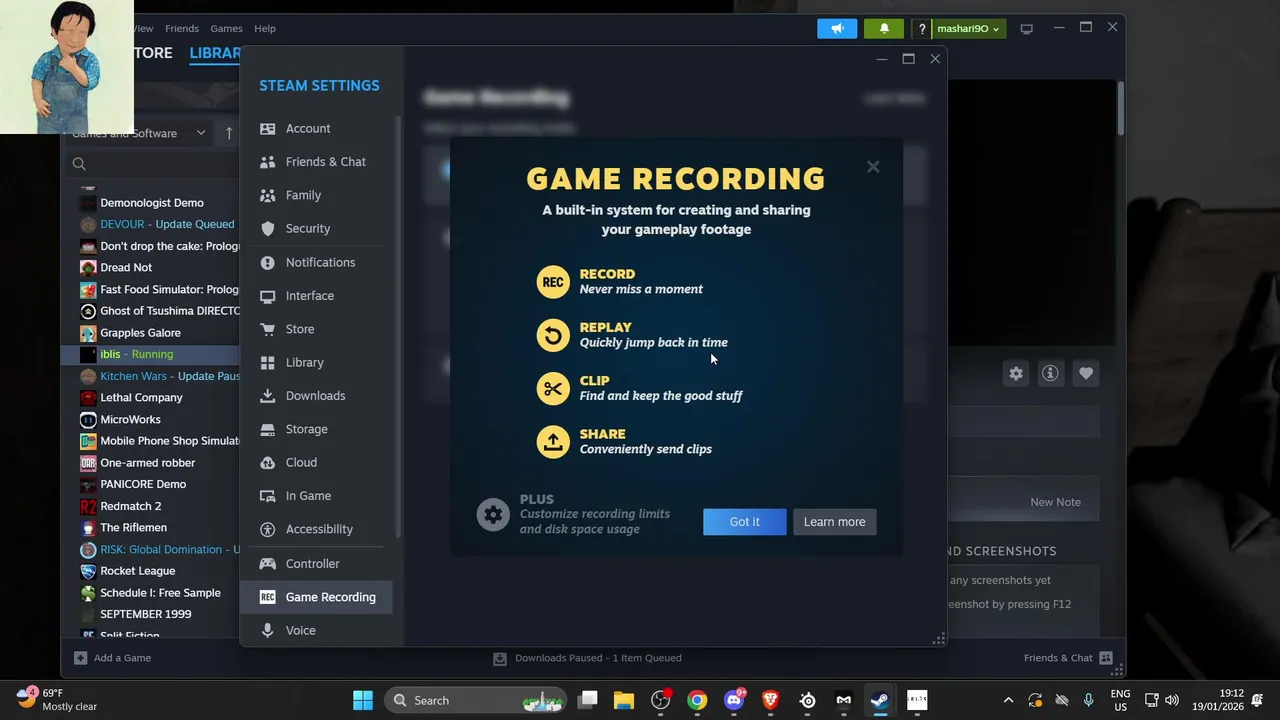This screenshot has width=1280, height=720.
Task: Select iblis - Running in library list
Action: pyautogui.click(x=151, y=354)
